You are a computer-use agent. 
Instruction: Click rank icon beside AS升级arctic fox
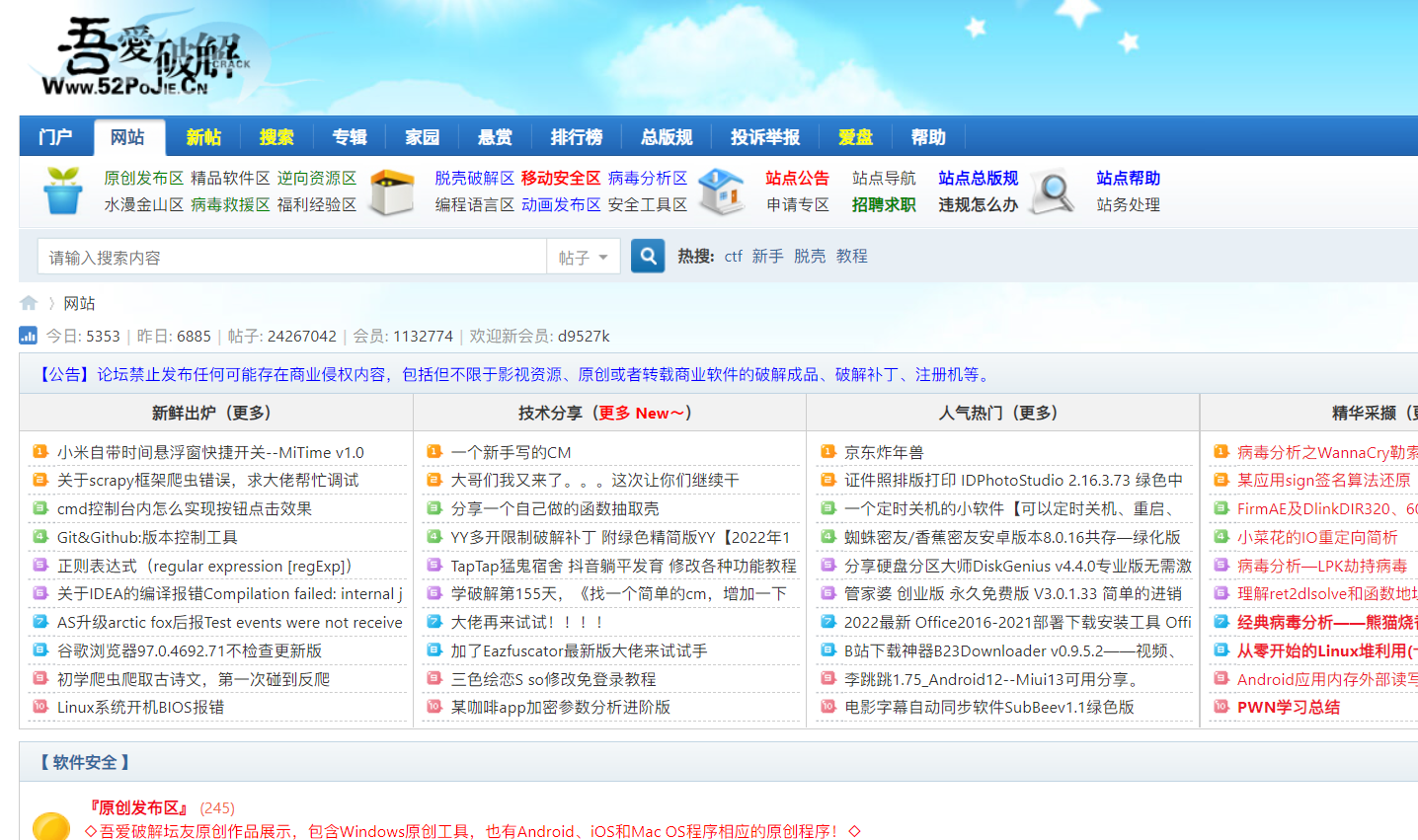[40, 621]
